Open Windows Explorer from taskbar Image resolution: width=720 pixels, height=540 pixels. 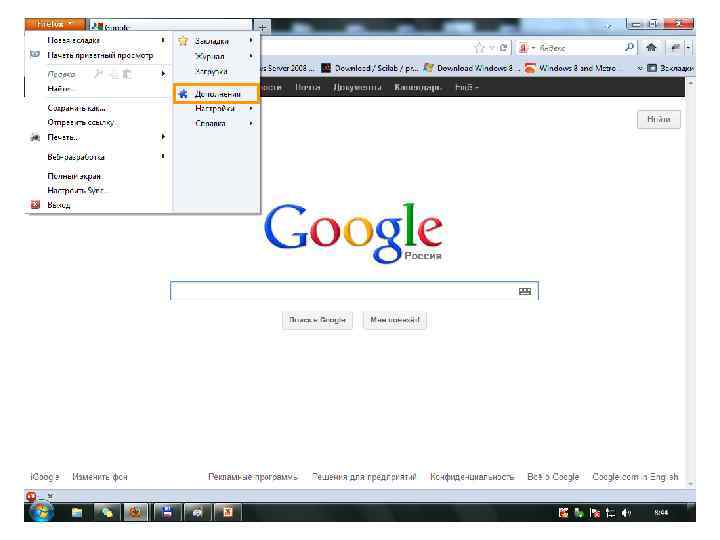click(77, 512)
